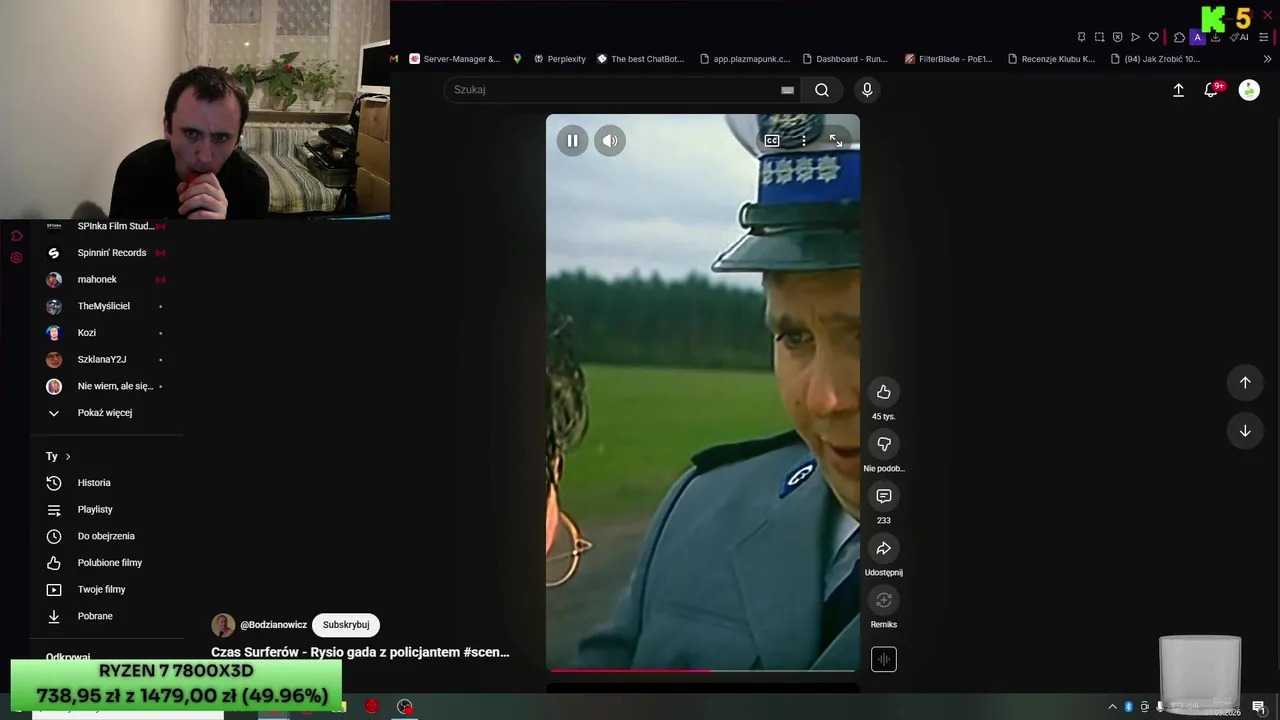This screenshot has height=720, width=1280.
Task: Go to previous Short with up arrow
Action: pos(1245,382)
